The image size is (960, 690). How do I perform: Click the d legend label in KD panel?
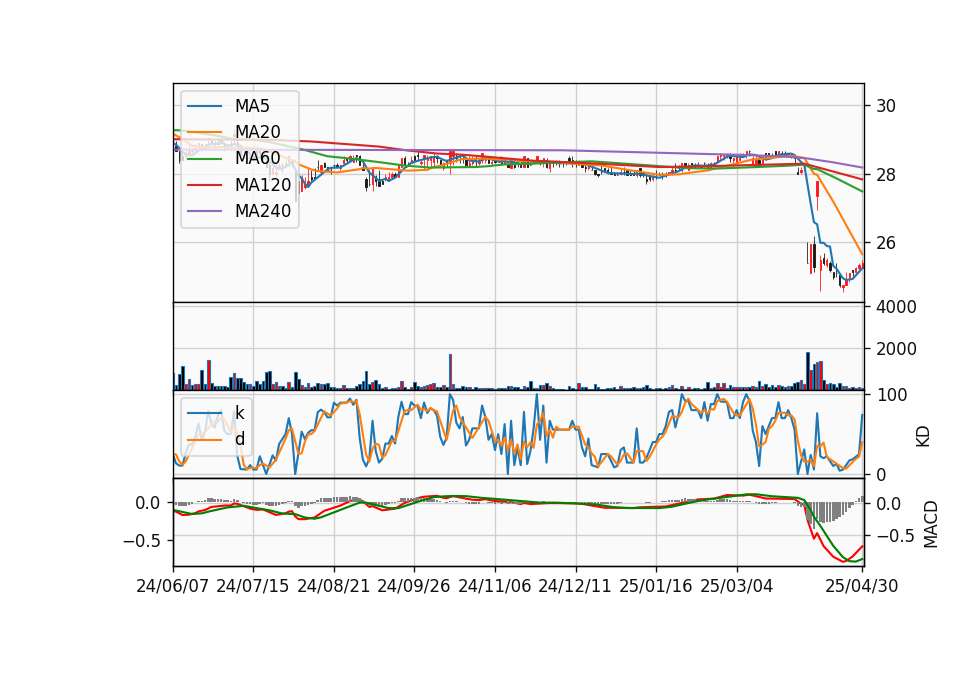[240, 439]
